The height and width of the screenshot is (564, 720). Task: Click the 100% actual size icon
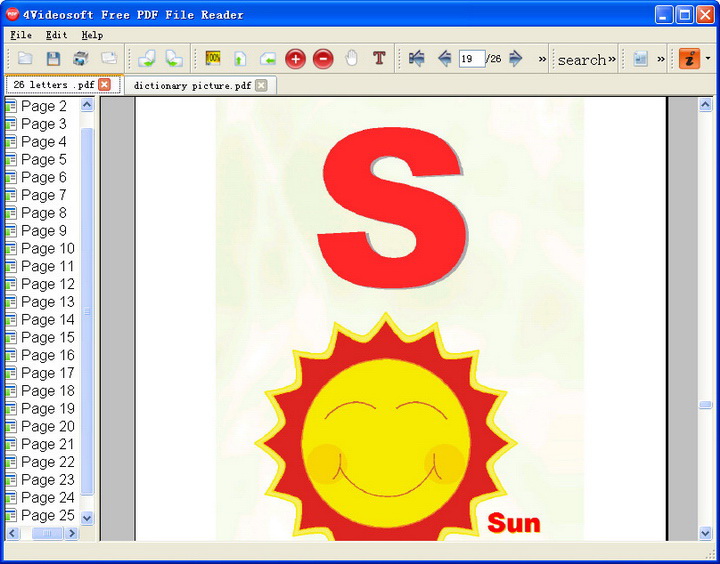(x=213, y=59)
